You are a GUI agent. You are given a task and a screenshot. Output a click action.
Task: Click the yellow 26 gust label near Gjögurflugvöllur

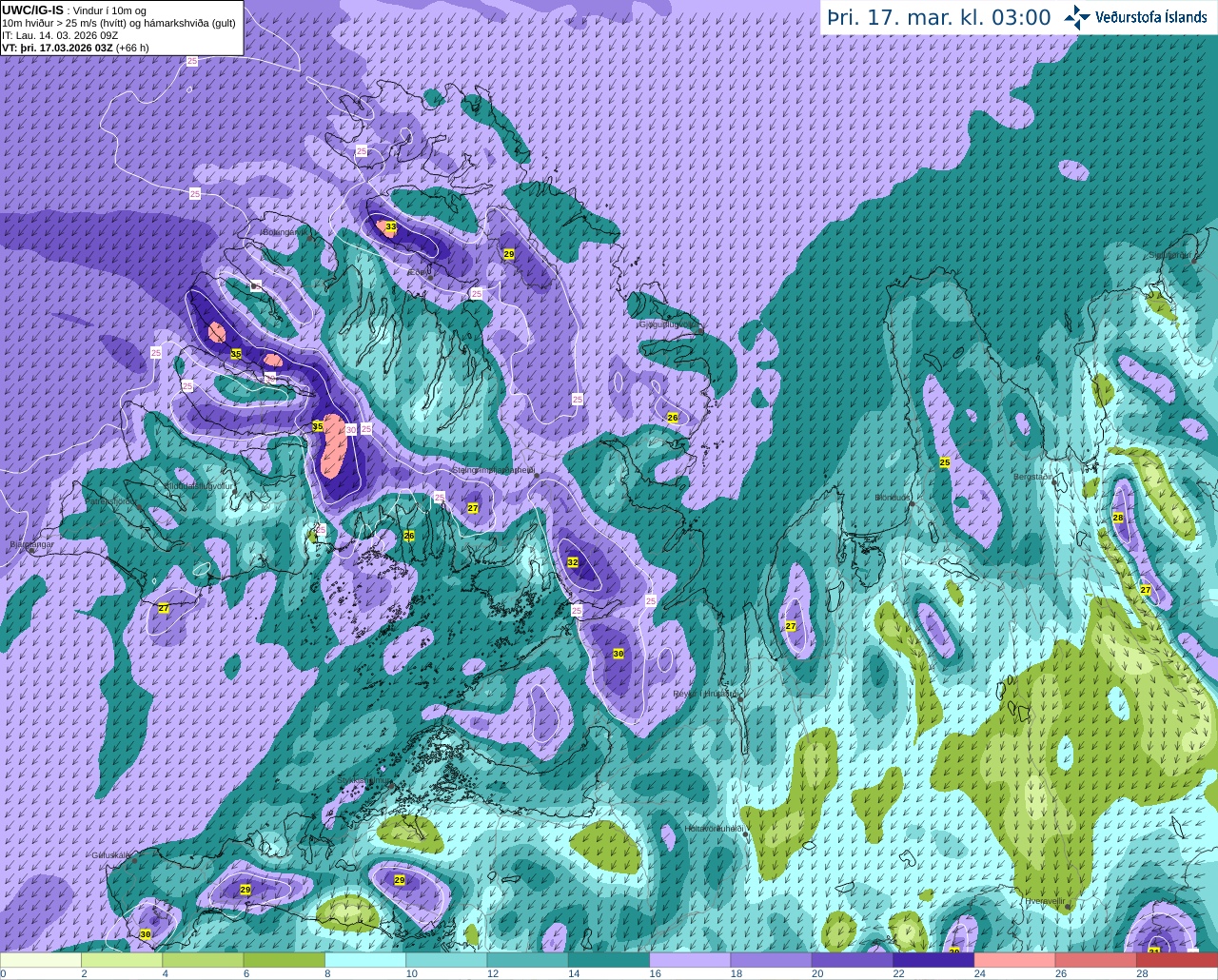(672, 418)
